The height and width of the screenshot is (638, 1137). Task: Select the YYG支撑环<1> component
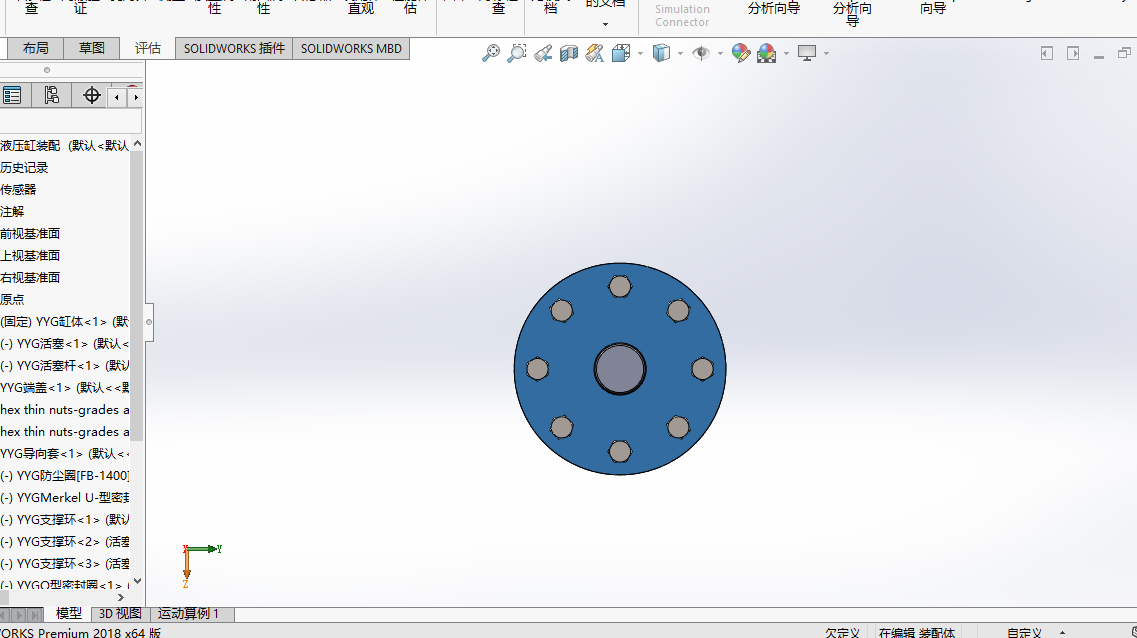point(65,519)
